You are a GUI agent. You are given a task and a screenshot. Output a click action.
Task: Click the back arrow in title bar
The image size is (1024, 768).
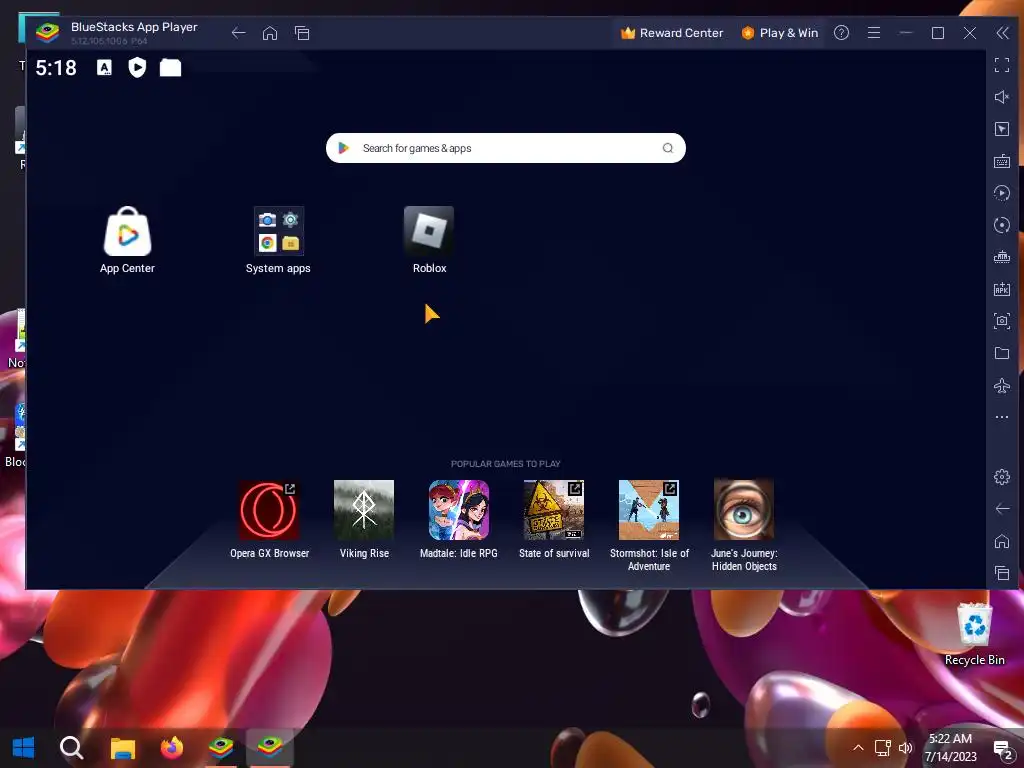point(238,33)
